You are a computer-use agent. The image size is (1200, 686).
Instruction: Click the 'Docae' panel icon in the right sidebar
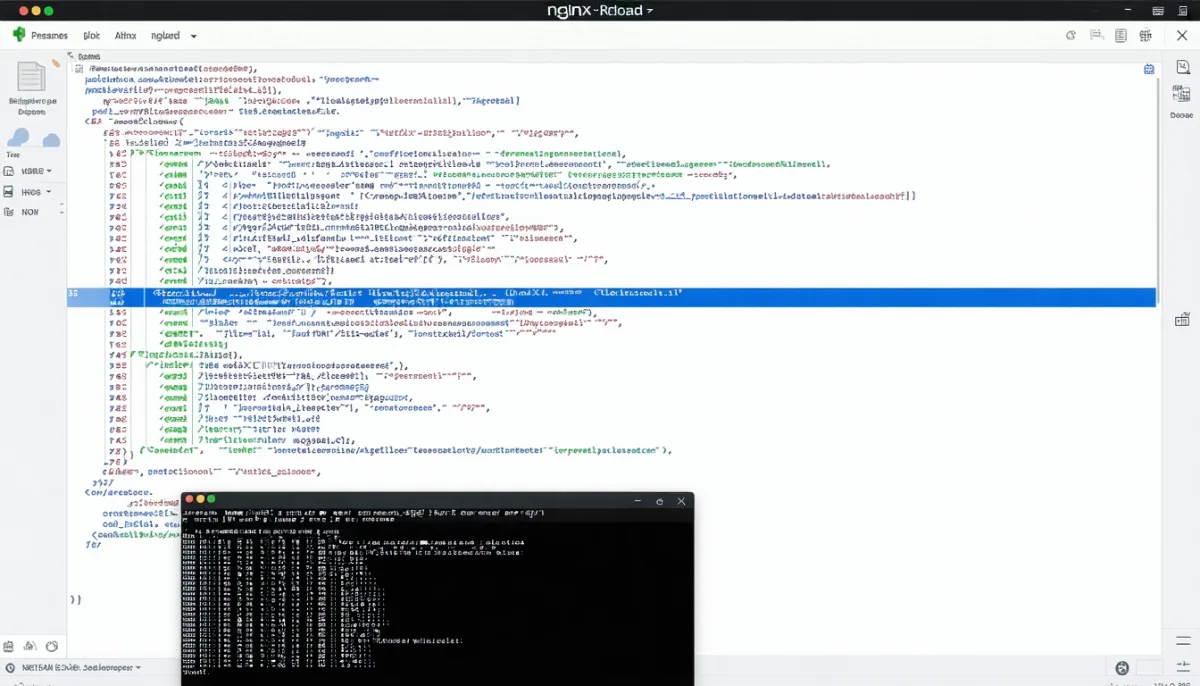click(1181, 94)
